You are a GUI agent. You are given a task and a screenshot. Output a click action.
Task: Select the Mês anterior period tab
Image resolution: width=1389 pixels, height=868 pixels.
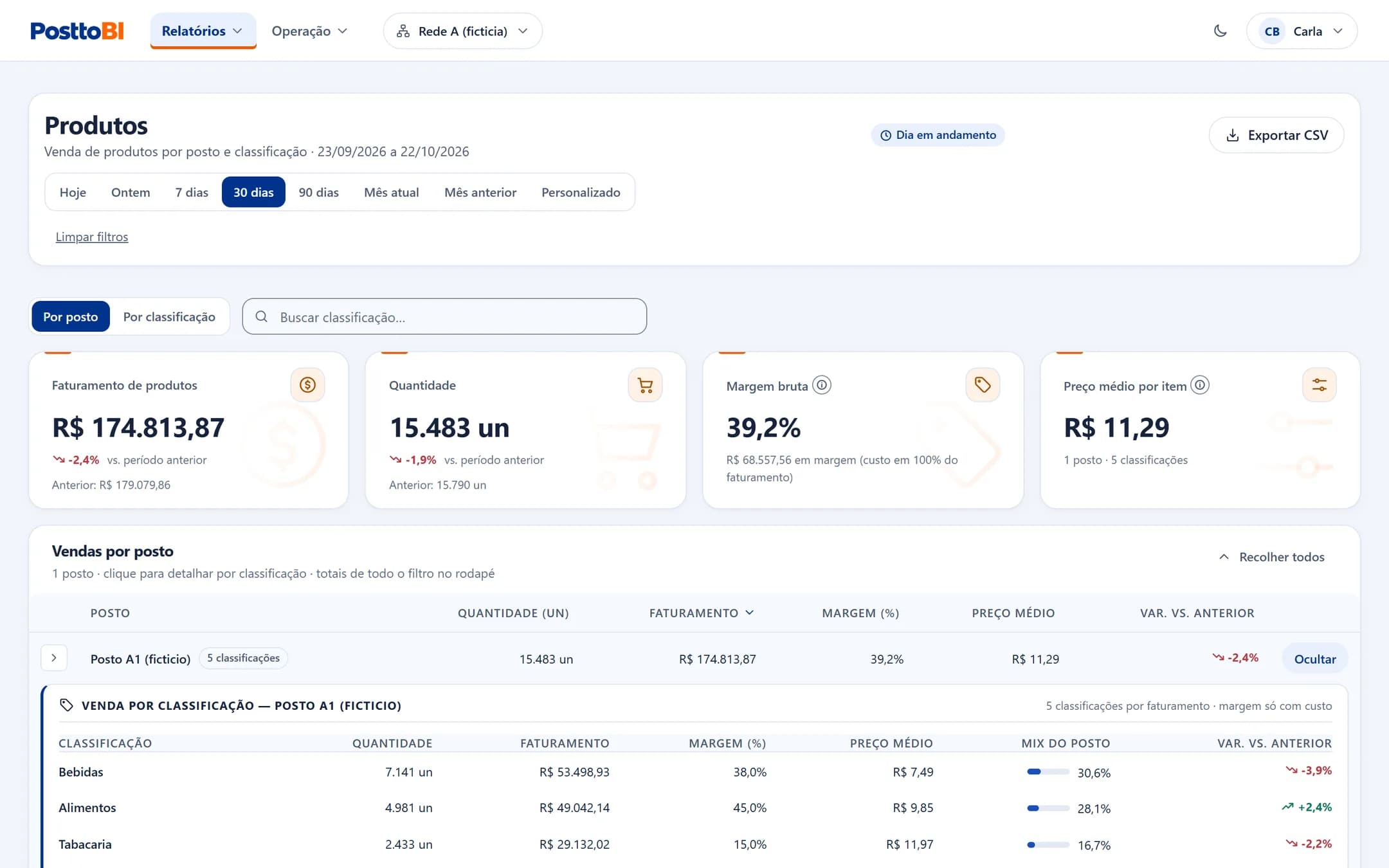480,192
